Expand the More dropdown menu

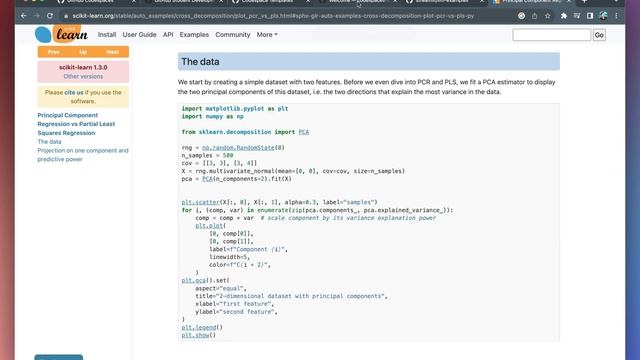coord(267,35)
